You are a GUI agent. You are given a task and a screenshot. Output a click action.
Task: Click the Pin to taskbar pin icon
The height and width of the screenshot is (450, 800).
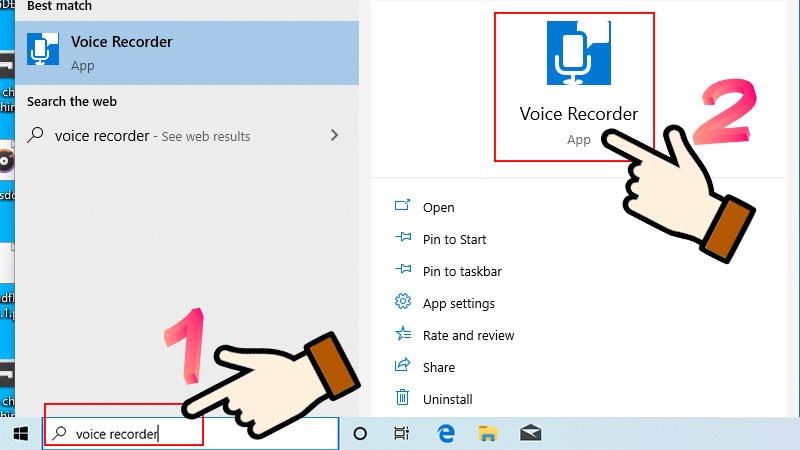(403, 271)
